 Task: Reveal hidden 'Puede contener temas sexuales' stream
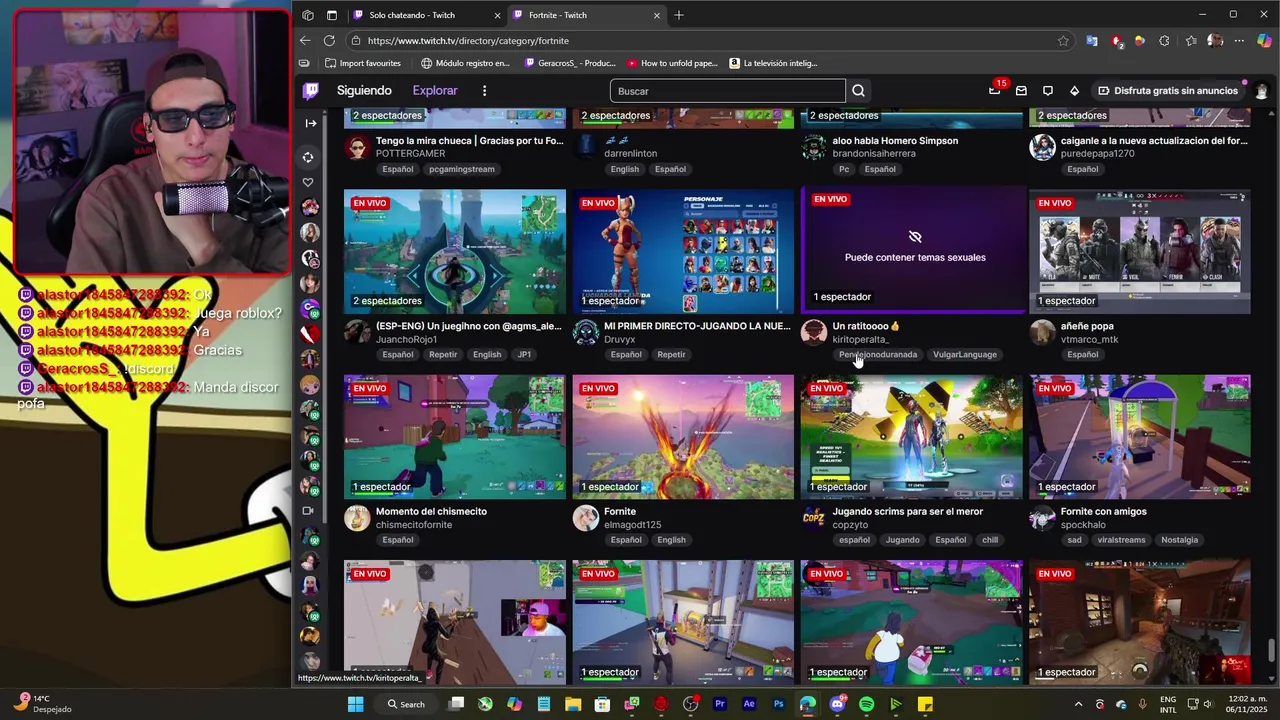[x=914, y=248]
